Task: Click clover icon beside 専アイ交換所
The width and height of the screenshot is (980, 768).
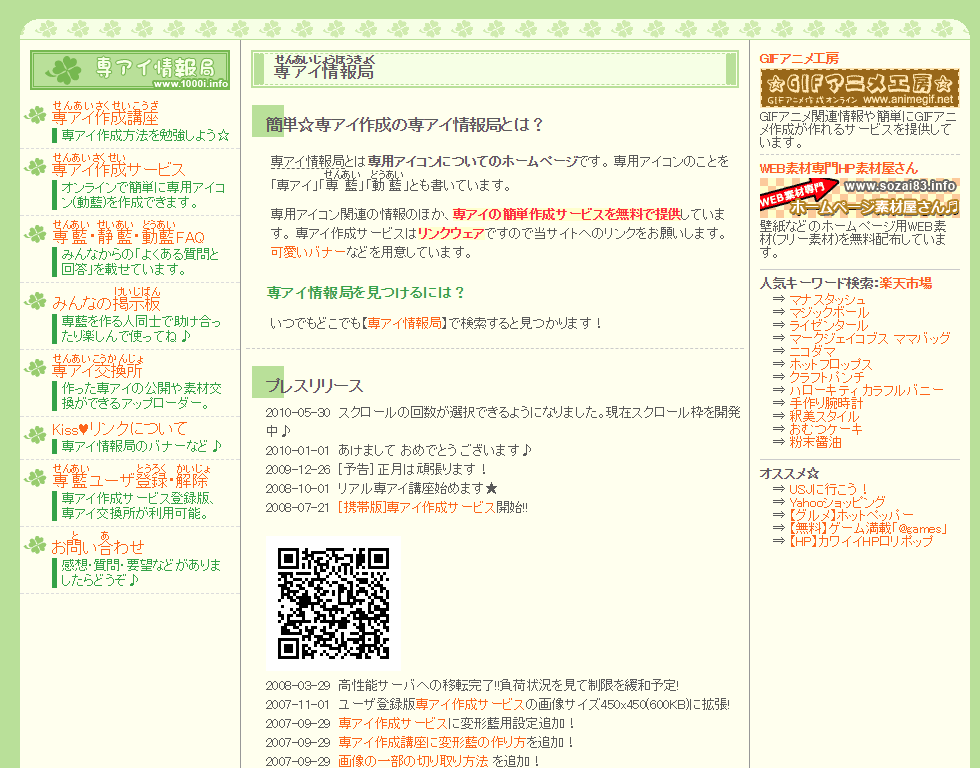Action: coord(36,370)
